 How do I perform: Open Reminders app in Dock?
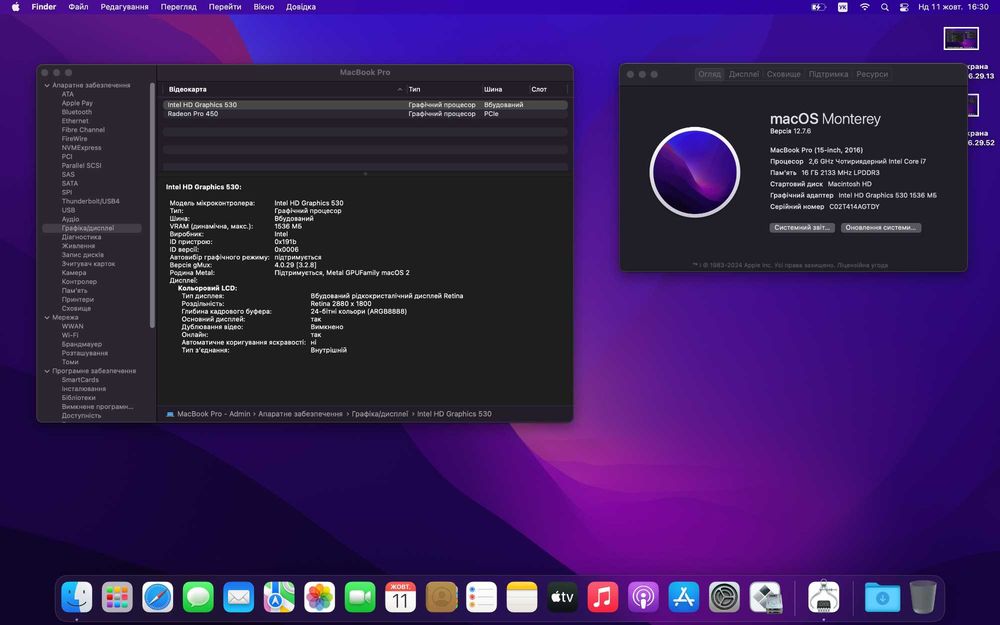pyautogui.click(x=482, y=598)
